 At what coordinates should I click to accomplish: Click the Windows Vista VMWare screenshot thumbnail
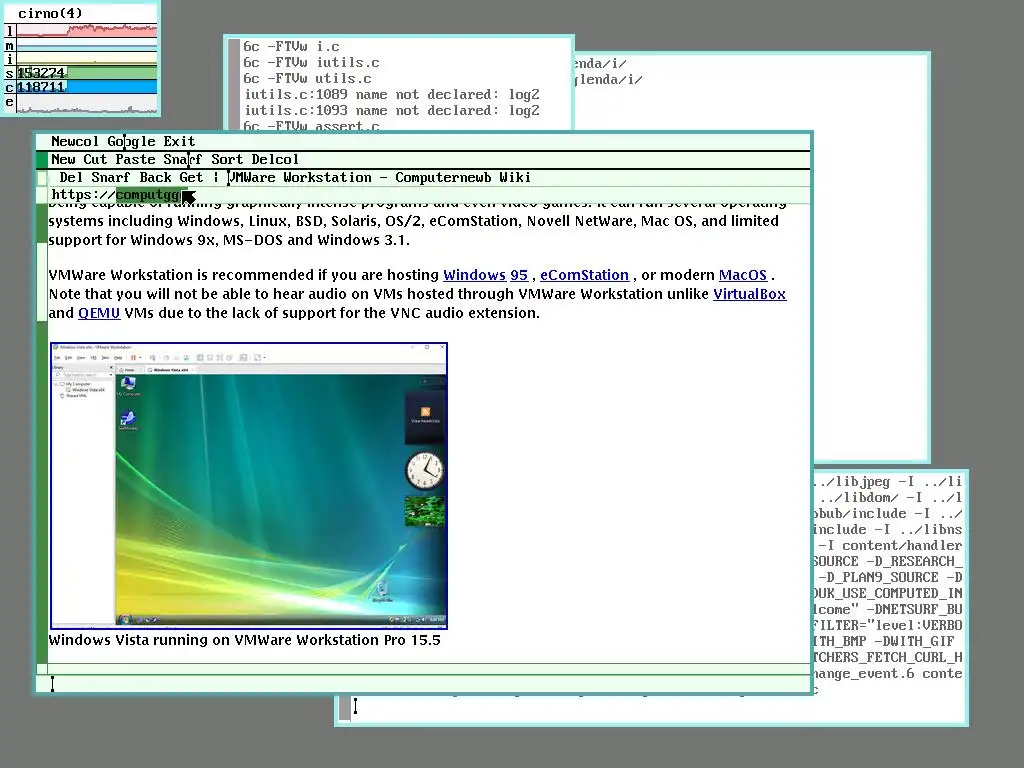[x=249, y=485]
